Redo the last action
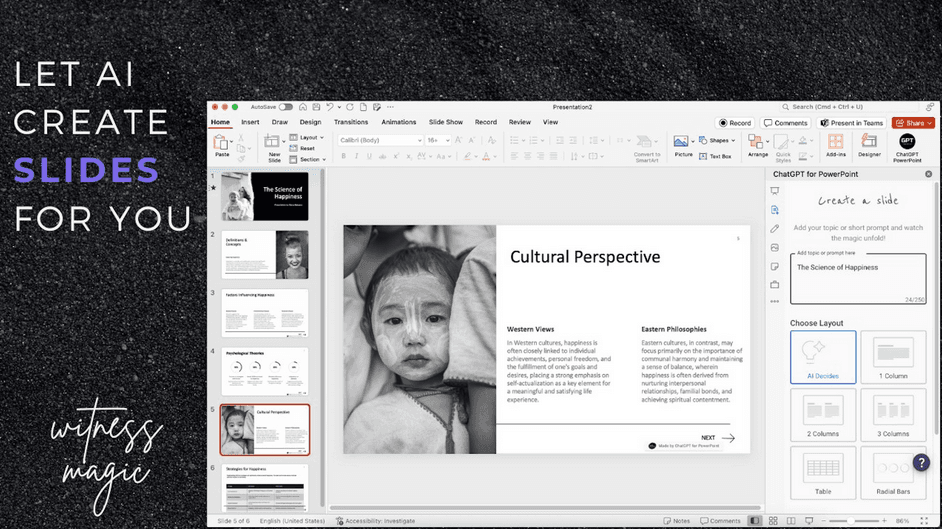Viewport: 942px width, 529px height. 350,107
